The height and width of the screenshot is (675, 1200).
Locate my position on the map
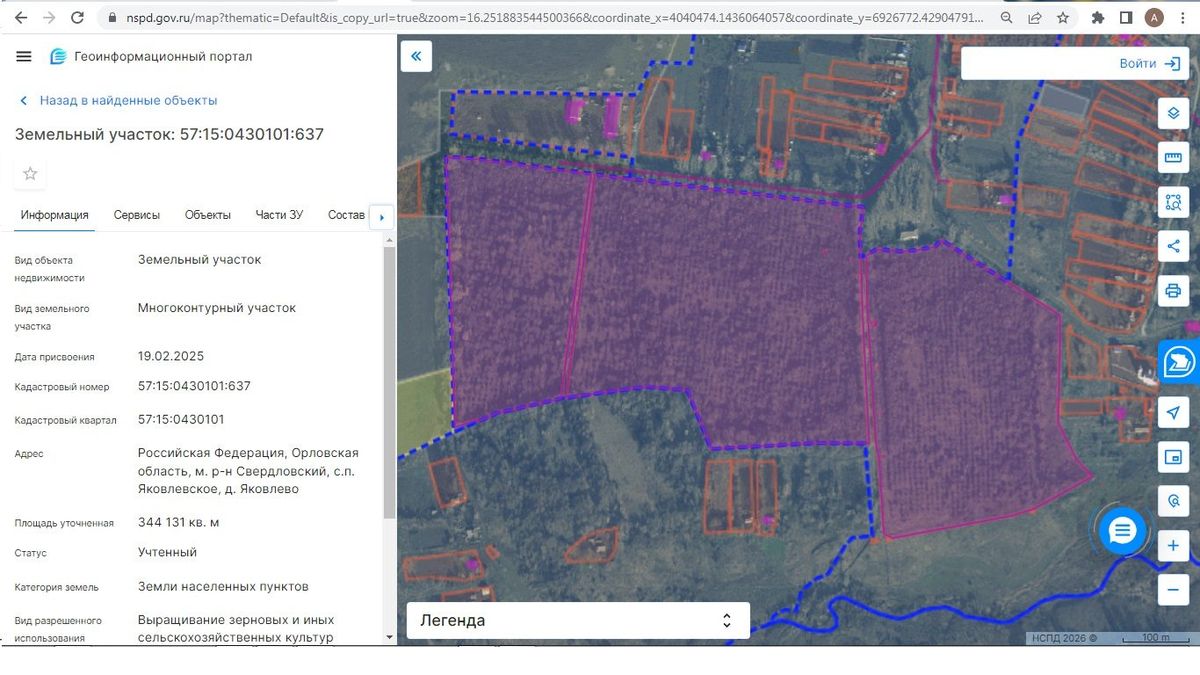[1173, 413]
